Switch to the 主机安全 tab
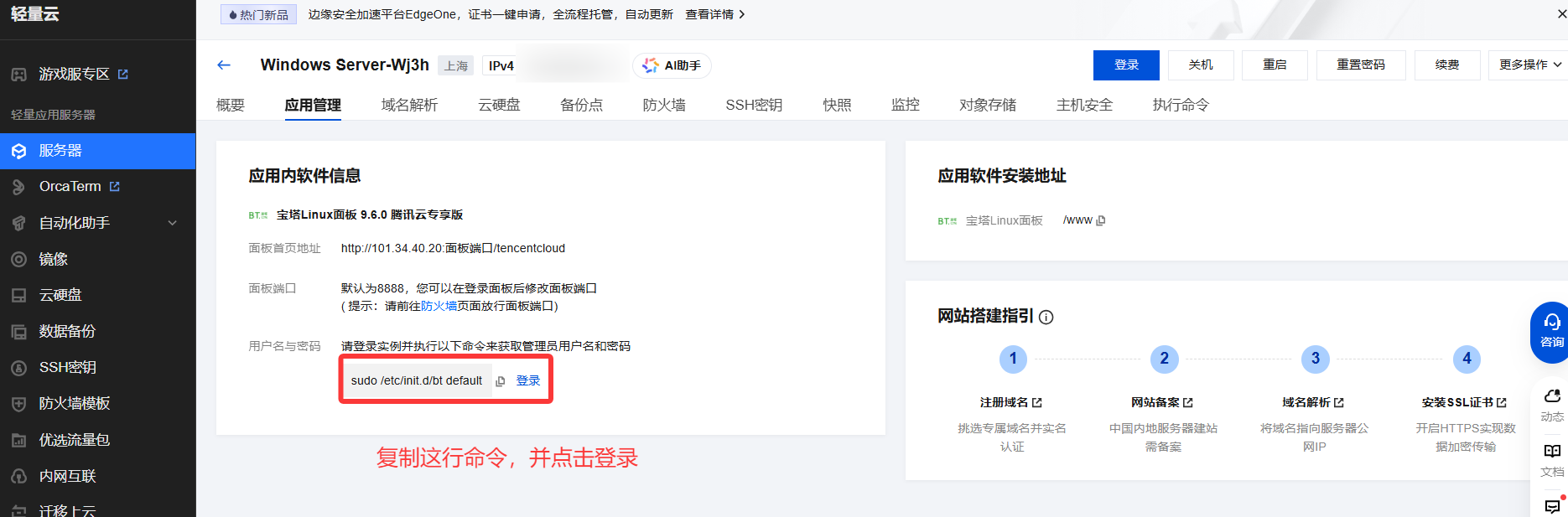Viewport: 1568px width, 517px height. (x=1084, y=105)
